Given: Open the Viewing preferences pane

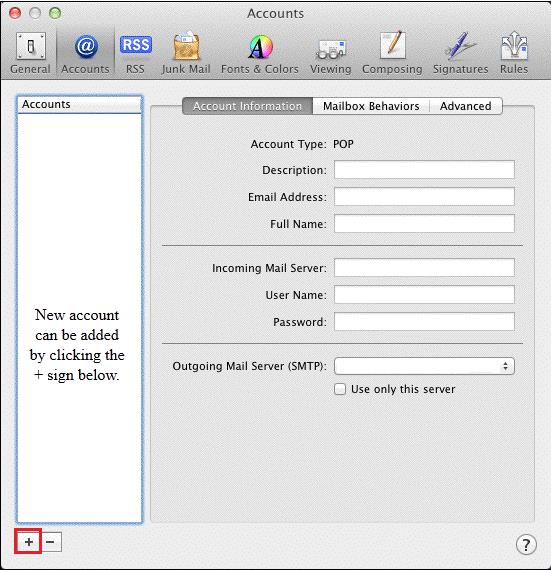Looking at the screenshot, I should click(x=331, y=53).
